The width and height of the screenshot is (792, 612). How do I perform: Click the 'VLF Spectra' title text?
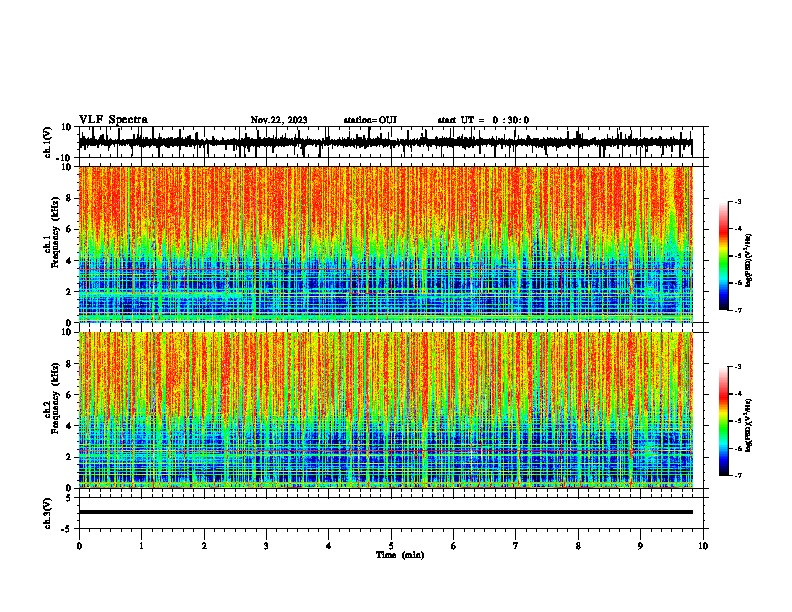[113, 120]
